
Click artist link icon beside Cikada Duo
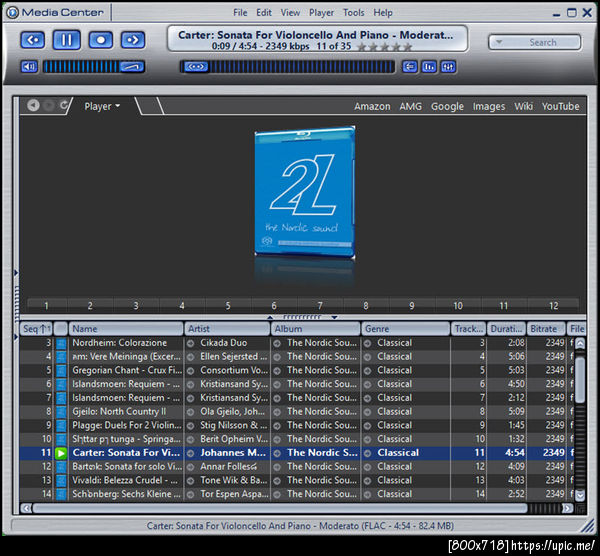(x=190, y=343)
